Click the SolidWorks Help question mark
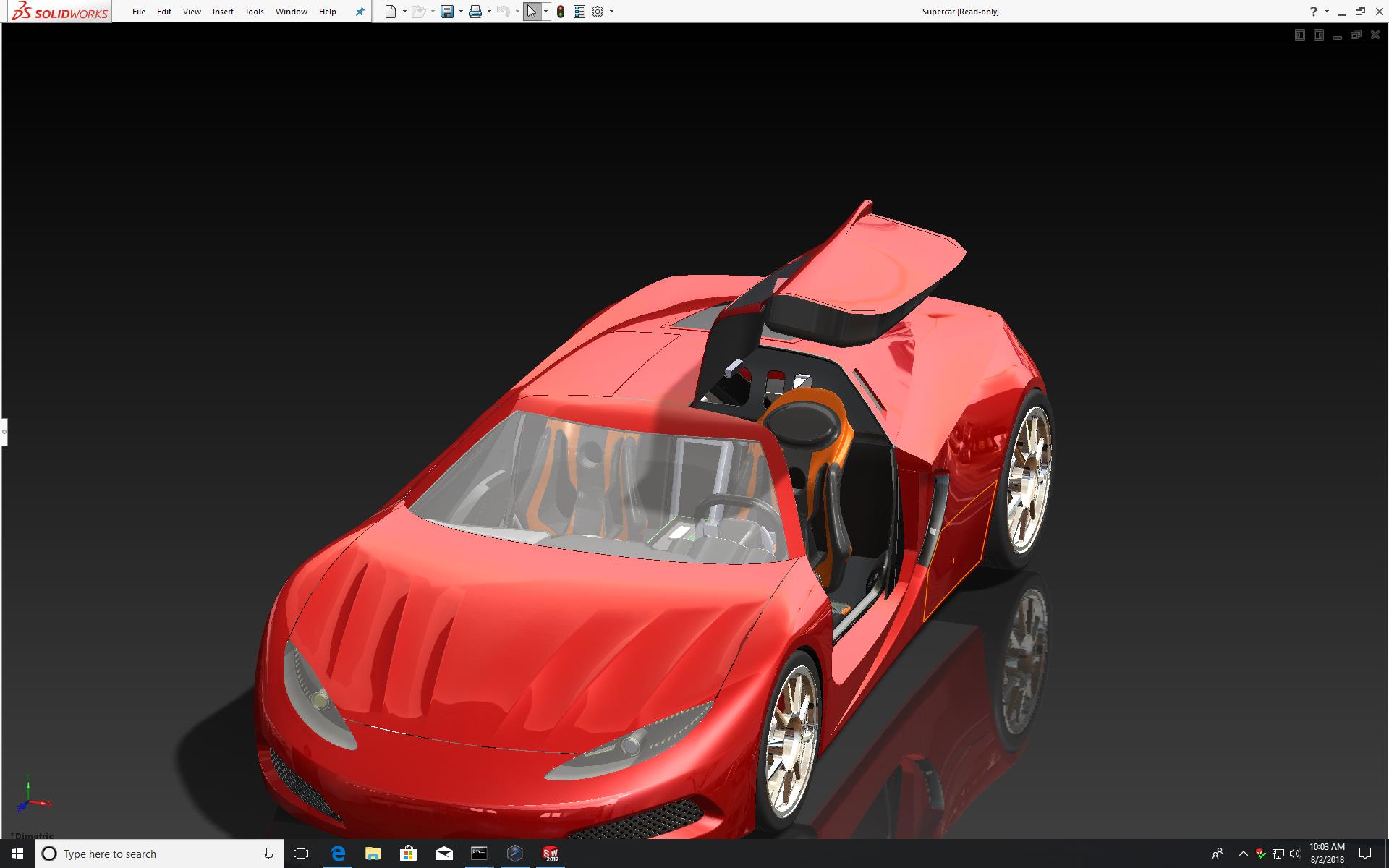 pyautogui.click(x=1313, y=12)
